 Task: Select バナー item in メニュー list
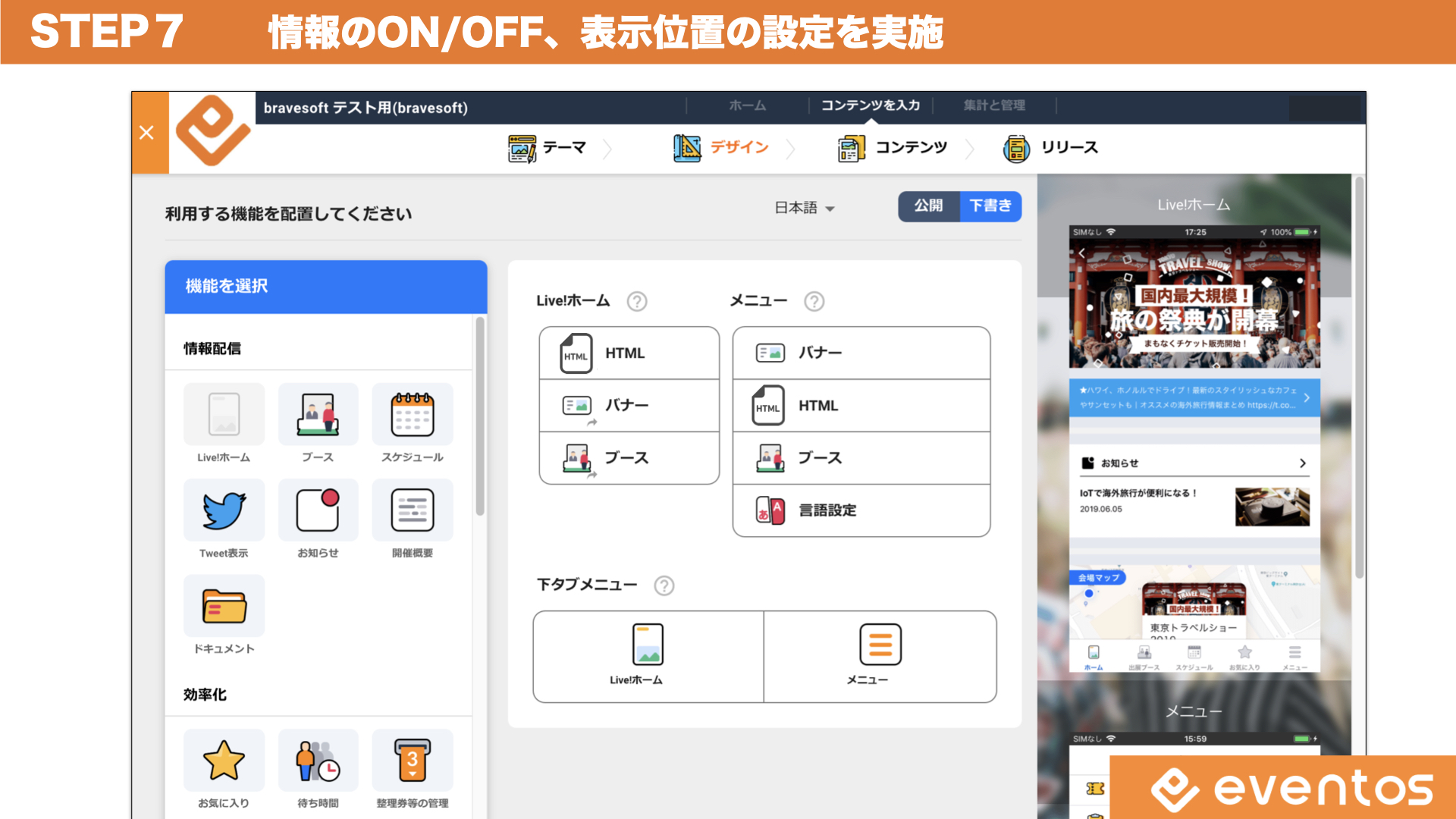point(861,353)
